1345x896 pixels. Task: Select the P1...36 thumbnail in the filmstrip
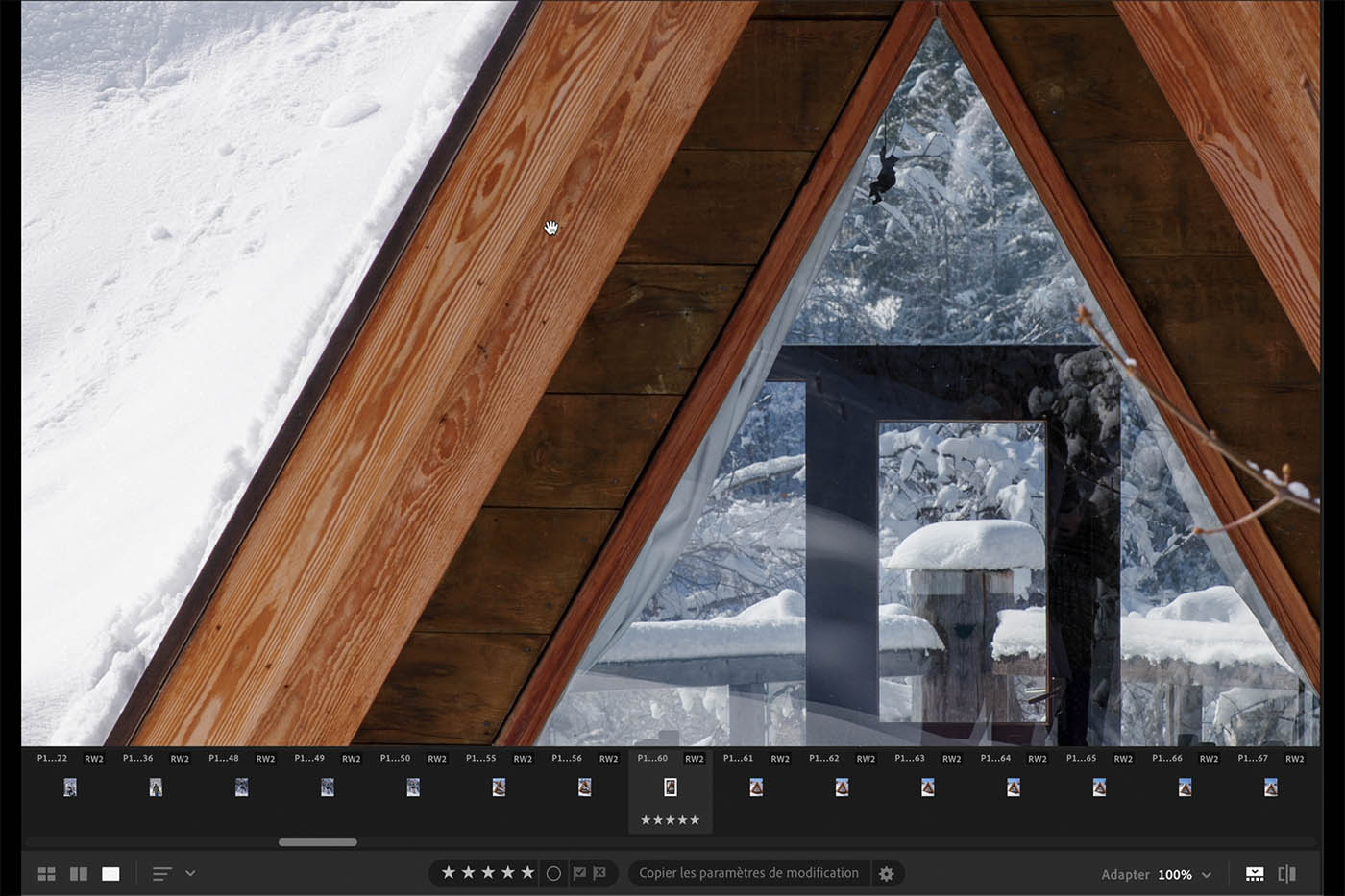(x=156, y=787)
